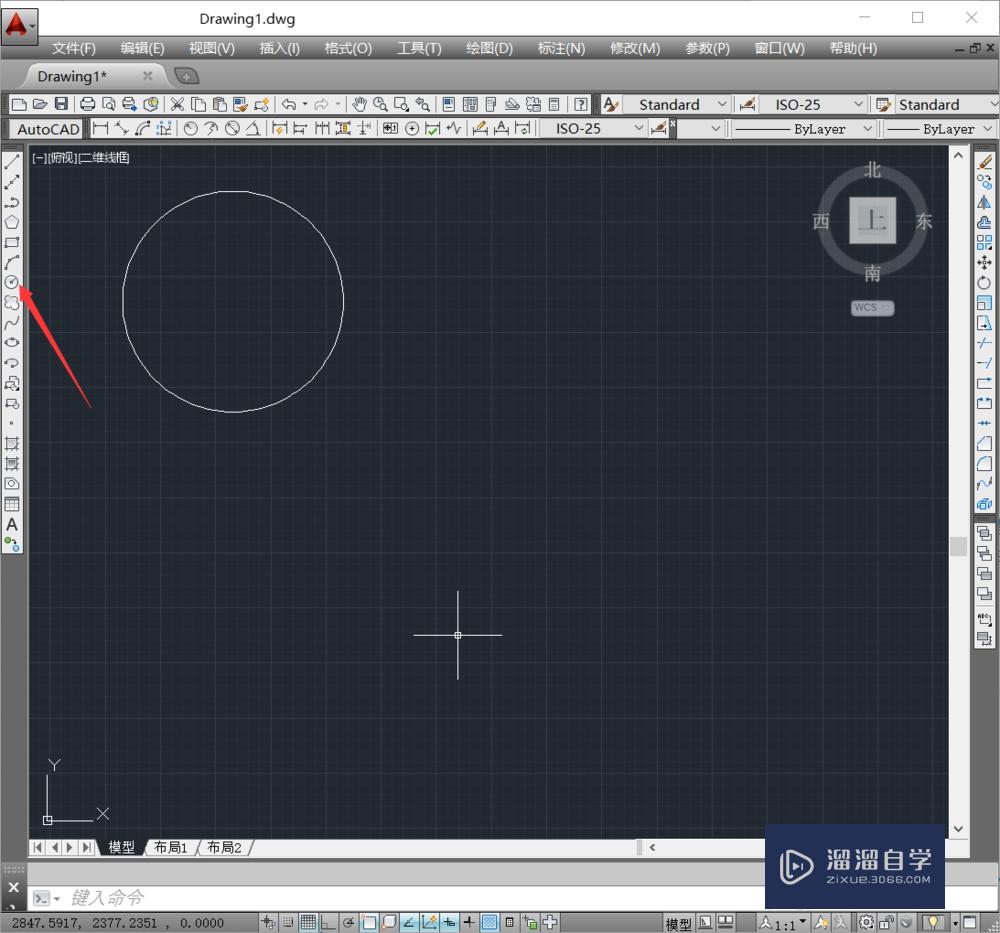This screenshot has height=933, width=1000.
Task: Open the WCS dropdown under the ViewCube
Action: [872, 307]
